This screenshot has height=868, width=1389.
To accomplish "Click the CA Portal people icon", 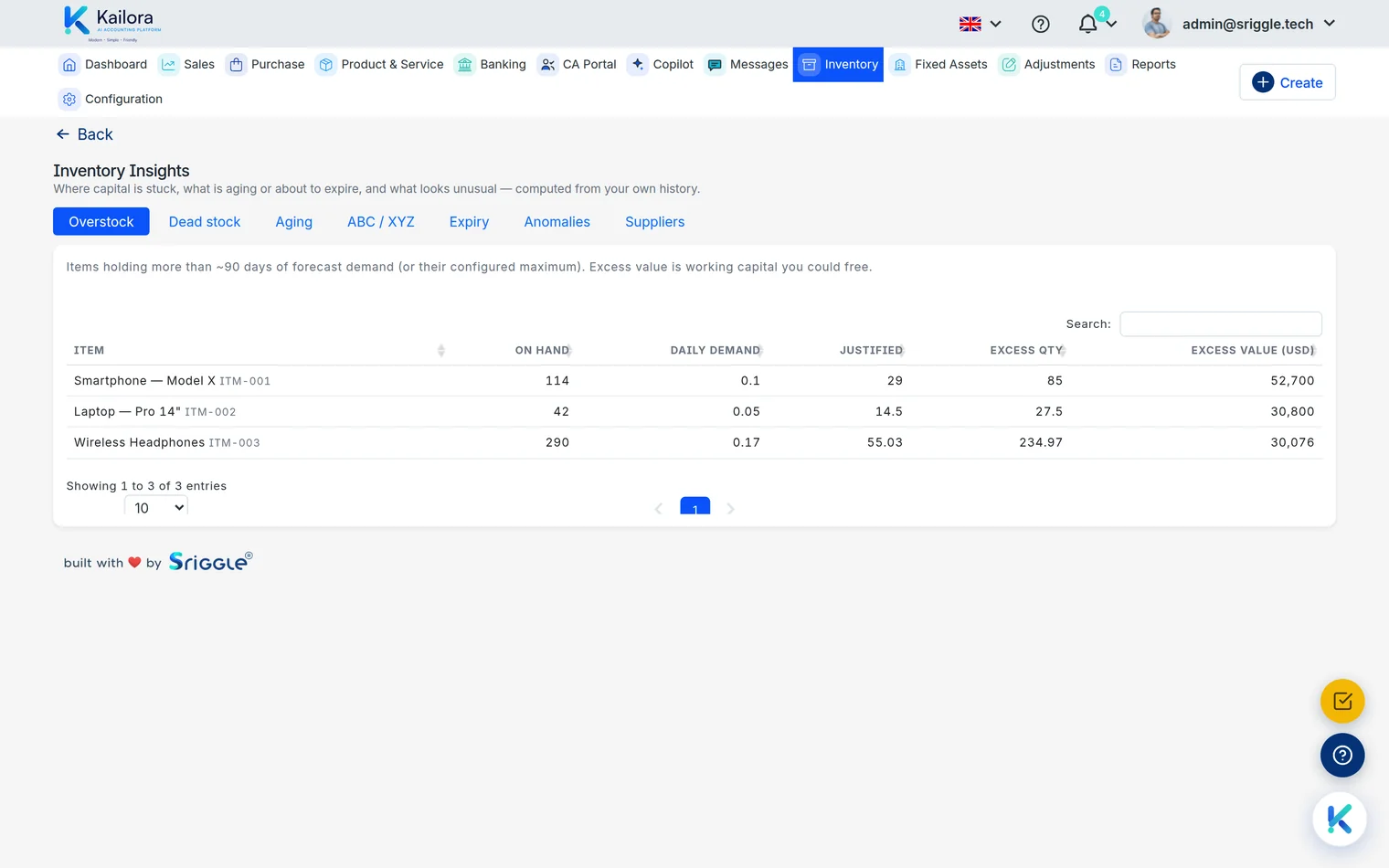I will (547, 65).
